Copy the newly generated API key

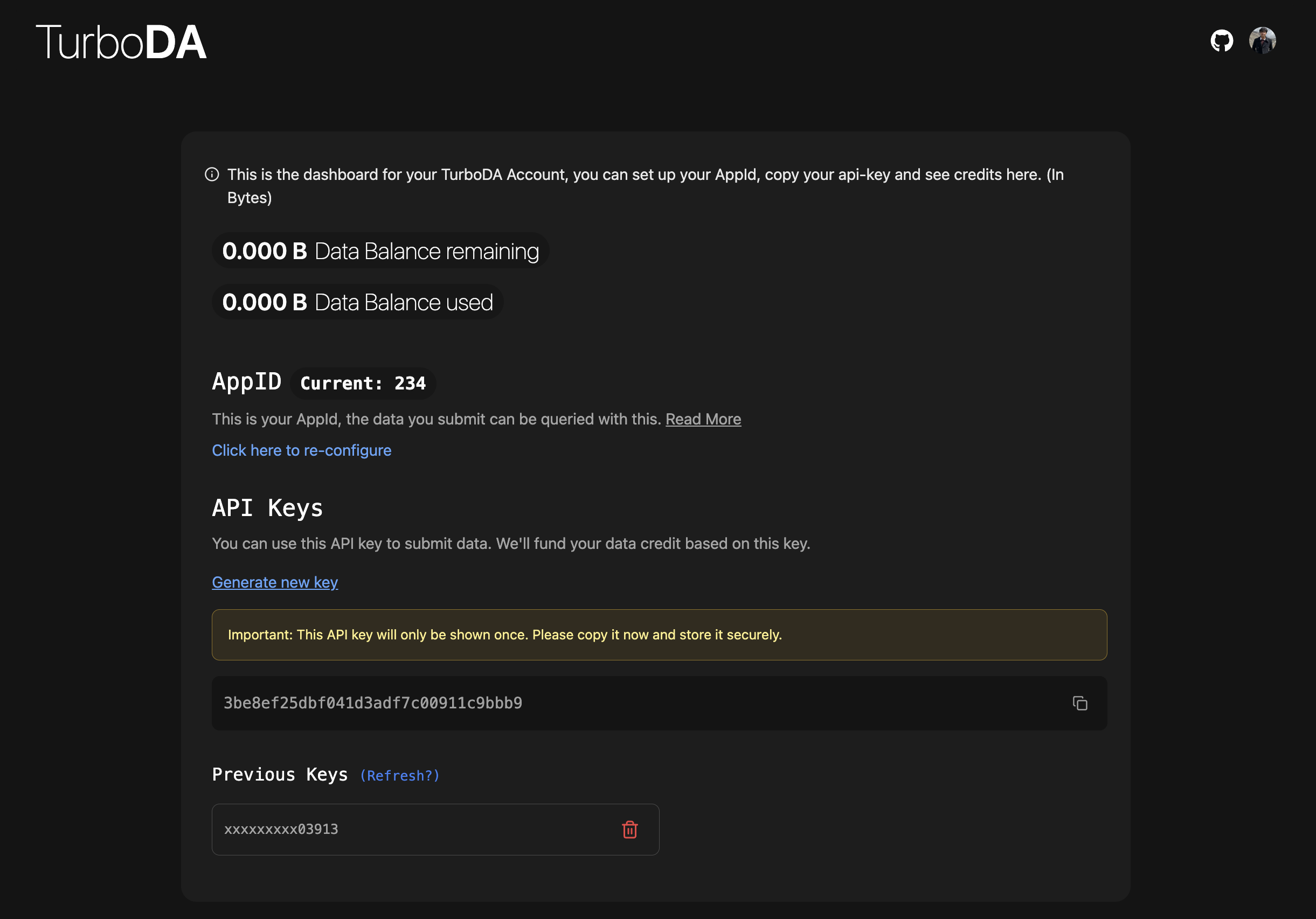1079,703
